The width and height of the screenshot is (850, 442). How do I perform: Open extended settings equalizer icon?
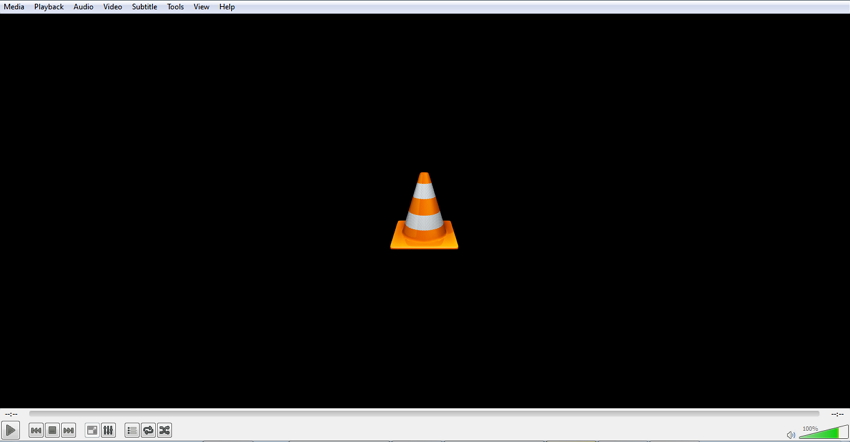(x=108, y=430)
